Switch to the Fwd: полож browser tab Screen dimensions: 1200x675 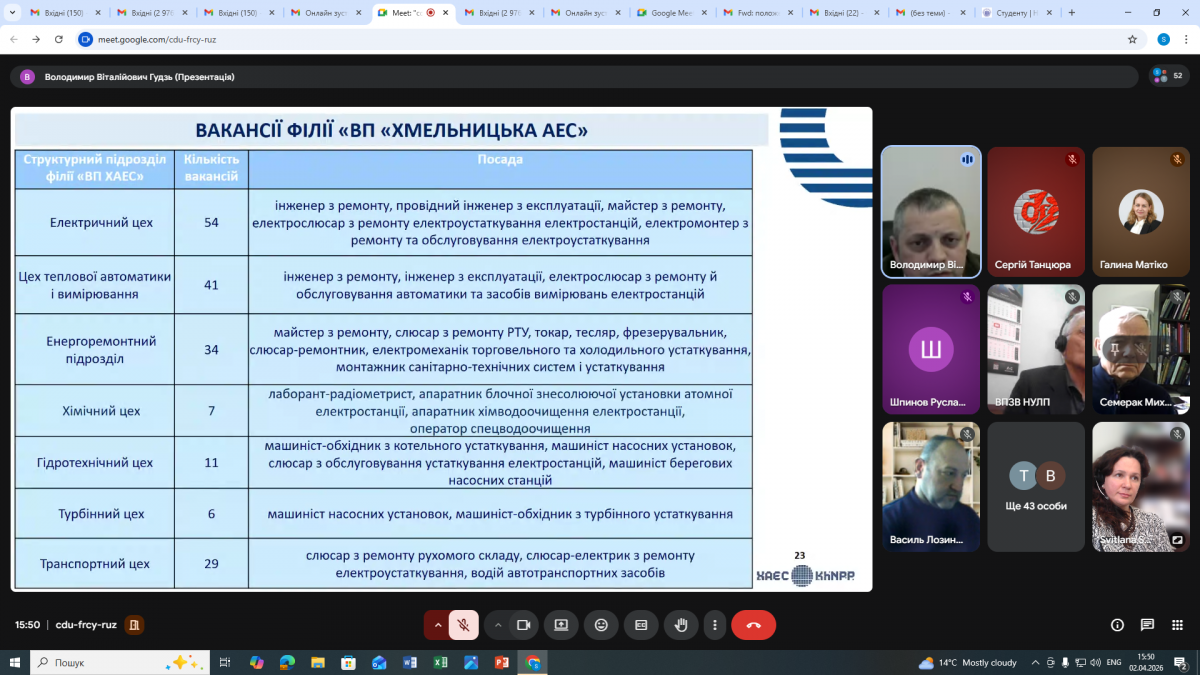pyautogui.click(x=760, y=13)
